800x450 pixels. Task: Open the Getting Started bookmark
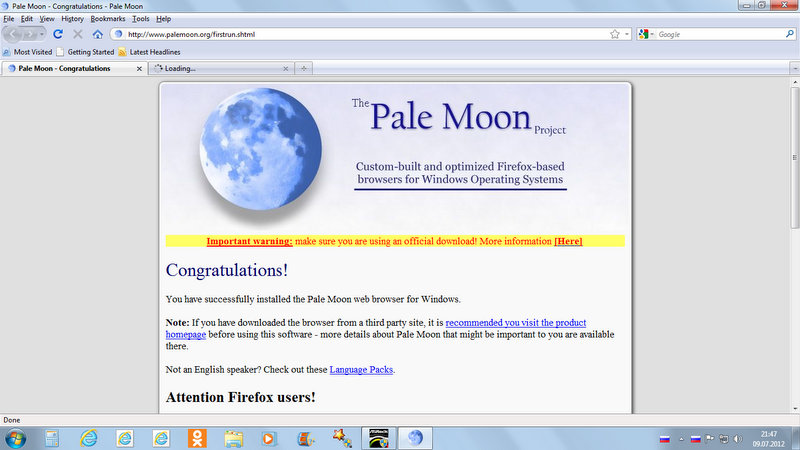click(x=85, y=52)
